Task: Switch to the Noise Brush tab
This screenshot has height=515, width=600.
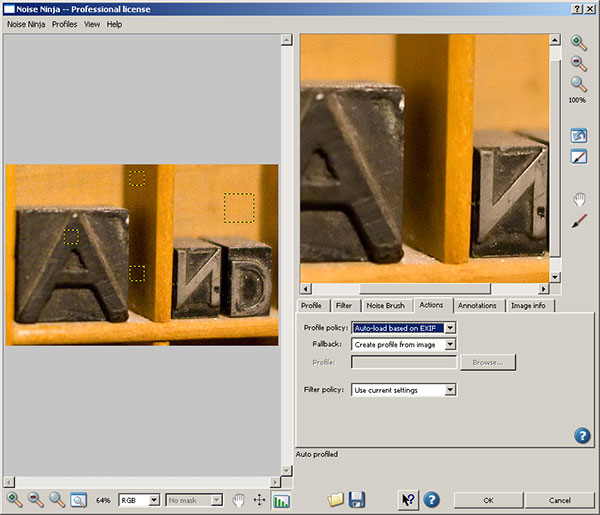Action: (385, 305)
